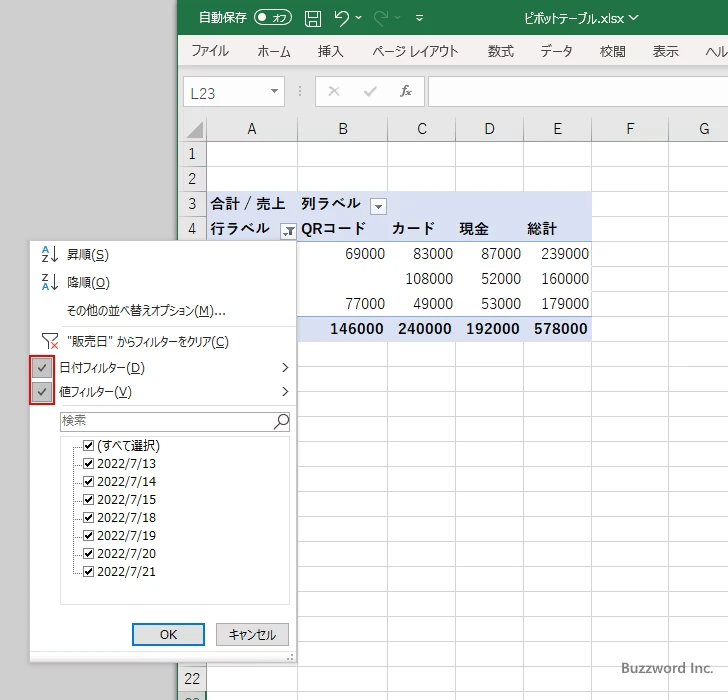Switch to the データ tab
The height and width of the screenshot is (700, 728).
pyautogui.click(x=556, y=51)
